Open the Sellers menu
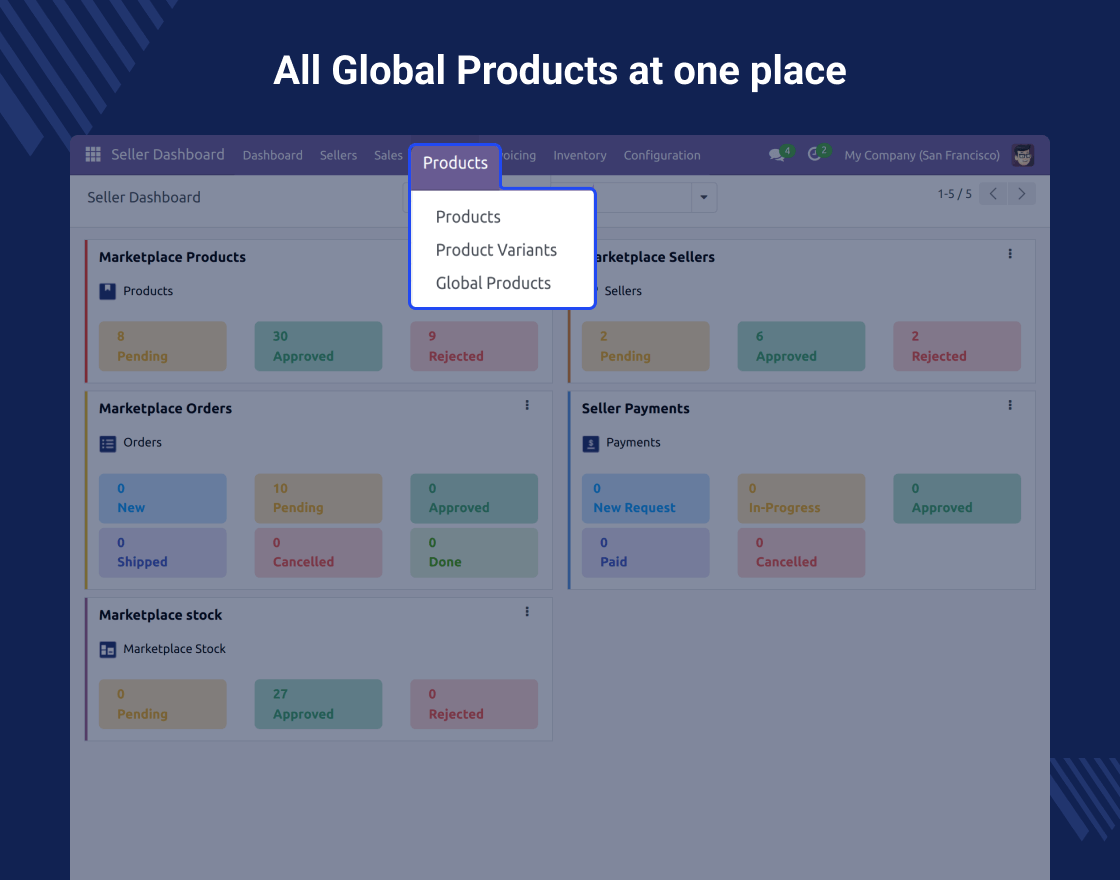The width and height of the screenshot is (1120, 880). 339,155
